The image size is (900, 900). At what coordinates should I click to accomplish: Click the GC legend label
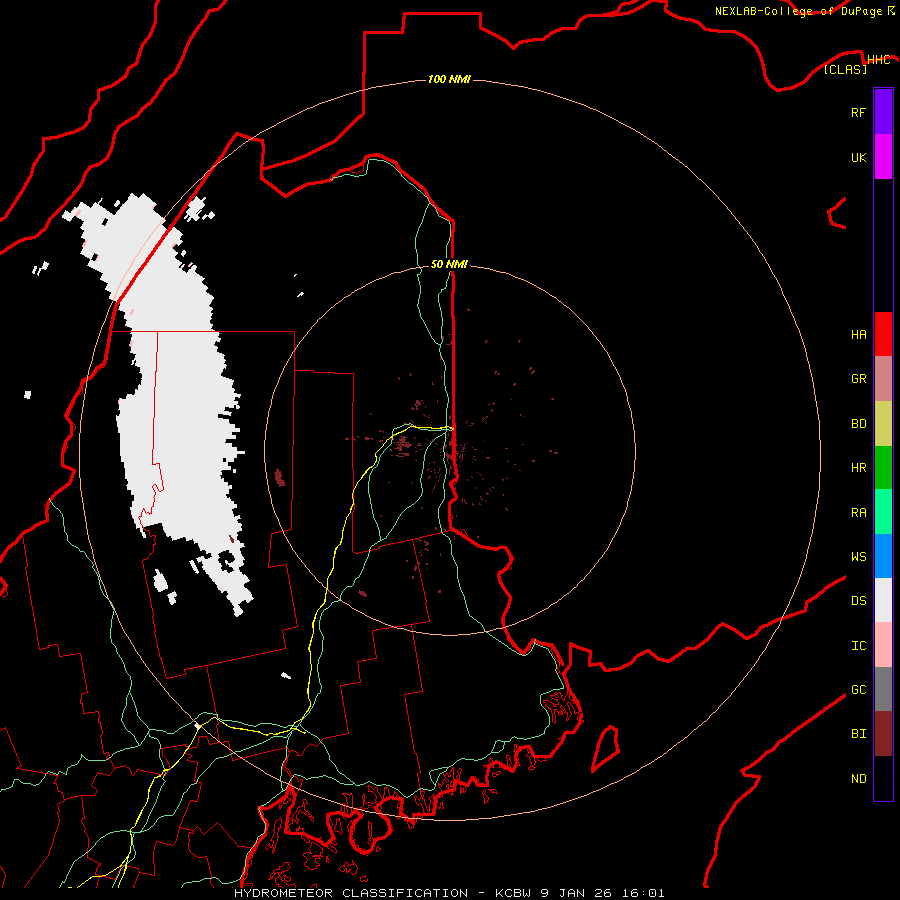click(858, 690)
